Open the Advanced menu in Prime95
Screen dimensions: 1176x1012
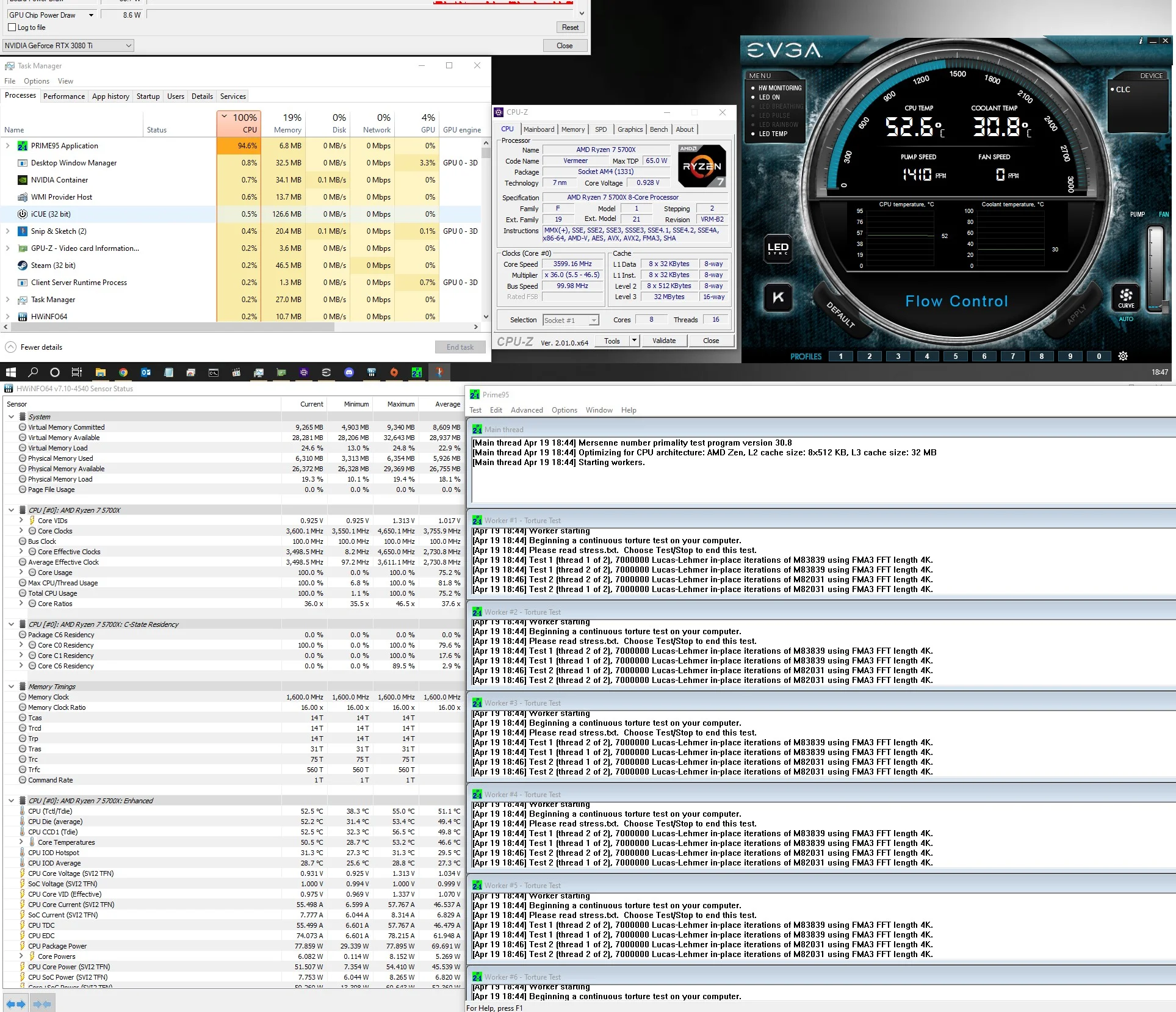tap(527, 410)
